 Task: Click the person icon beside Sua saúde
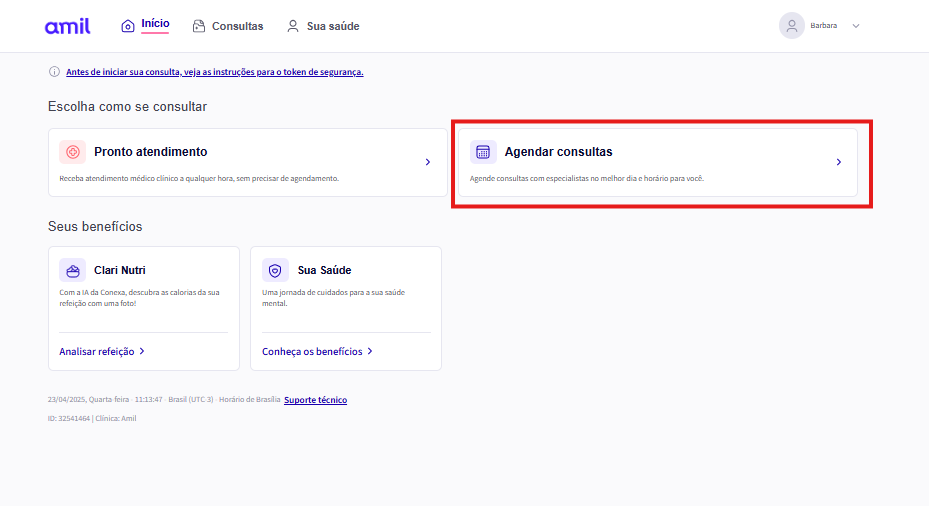point(293,26)
